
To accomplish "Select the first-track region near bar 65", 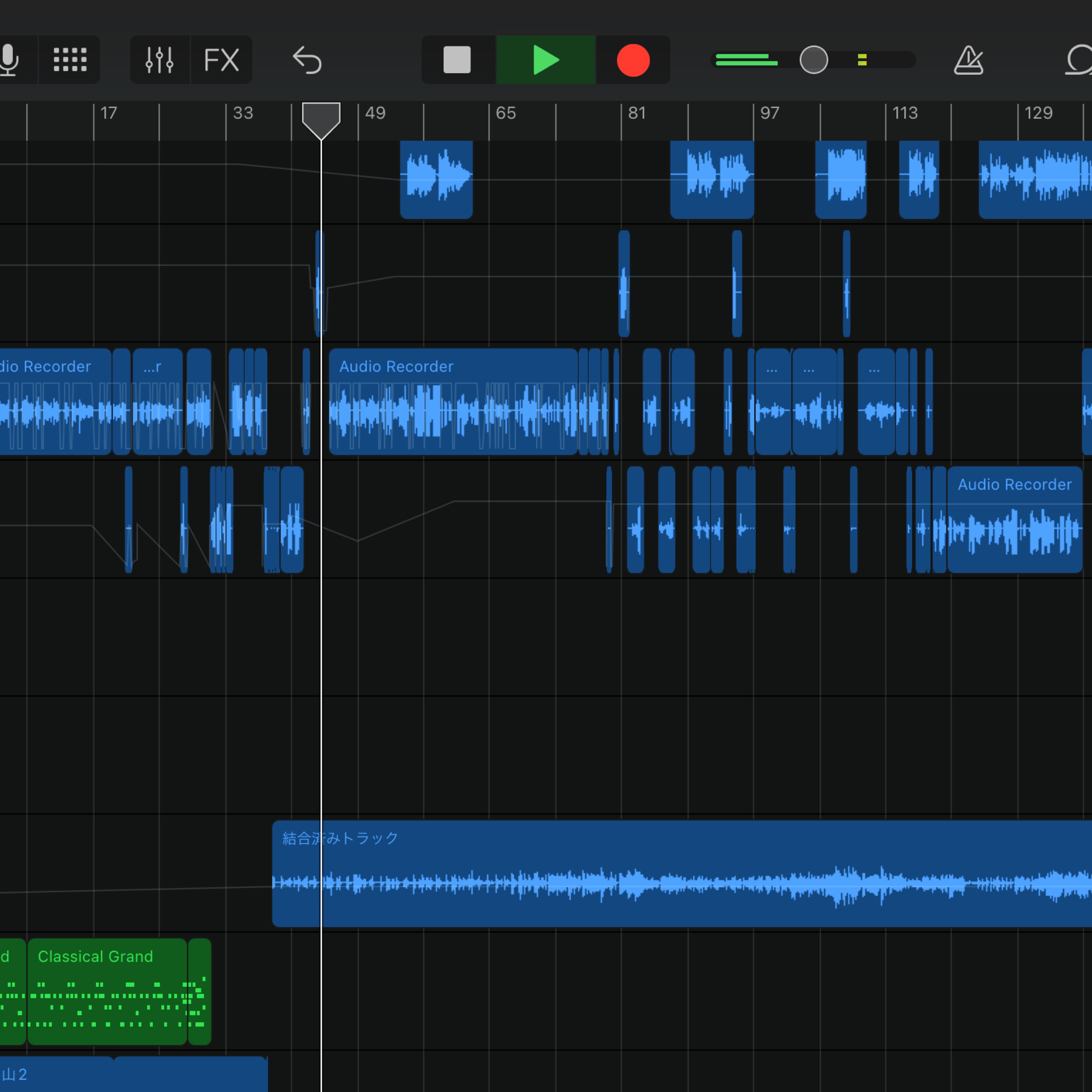I will click(x=436, y=179).
